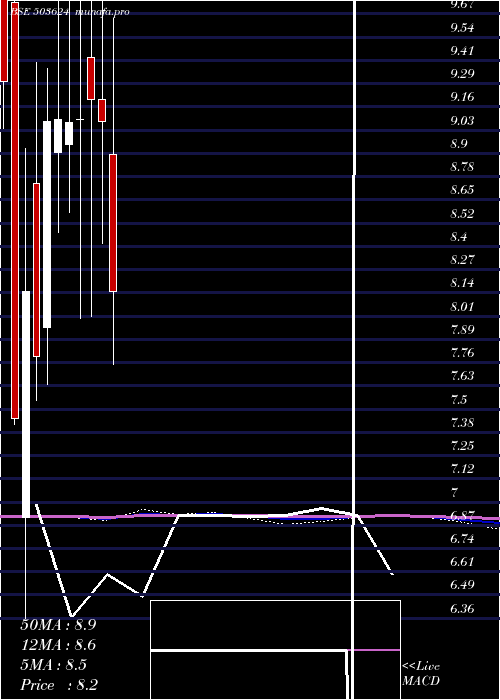This screenshot has width=500, height=700.
Task: Click the 7.76 price label
Action: (462, 353)
